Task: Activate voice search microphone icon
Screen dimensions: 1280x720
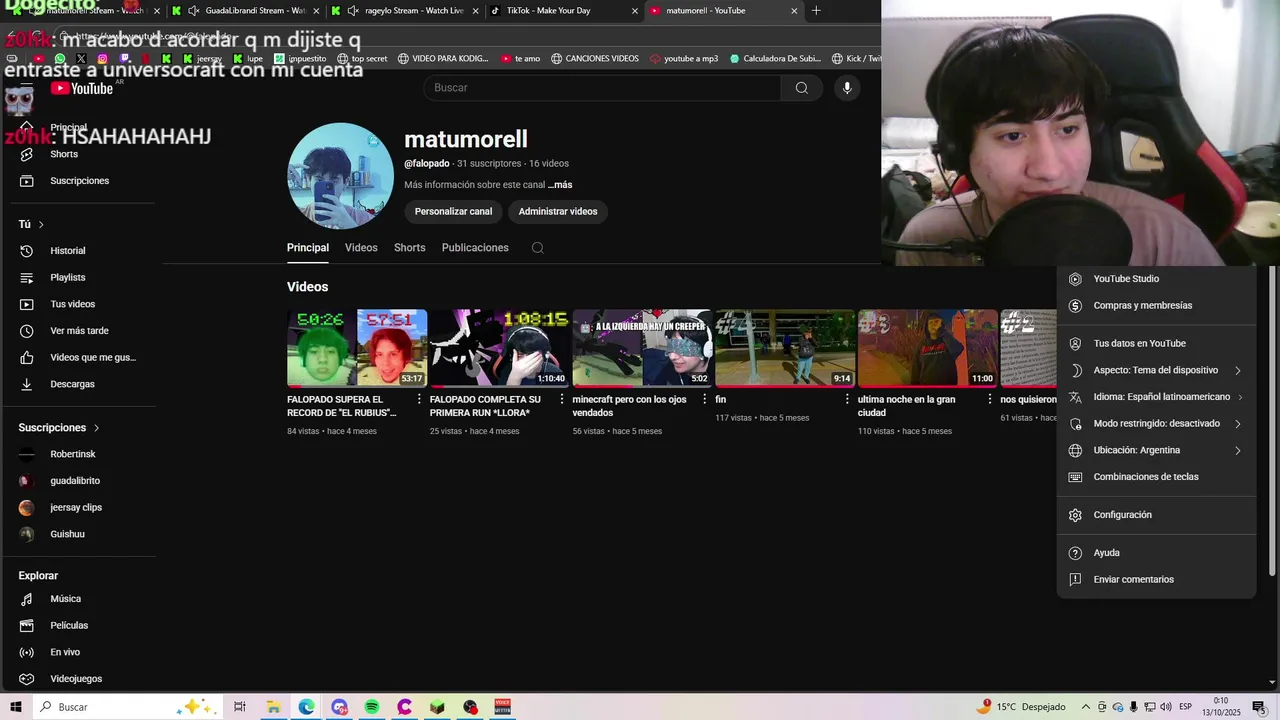Action: [x=847, y=88]
